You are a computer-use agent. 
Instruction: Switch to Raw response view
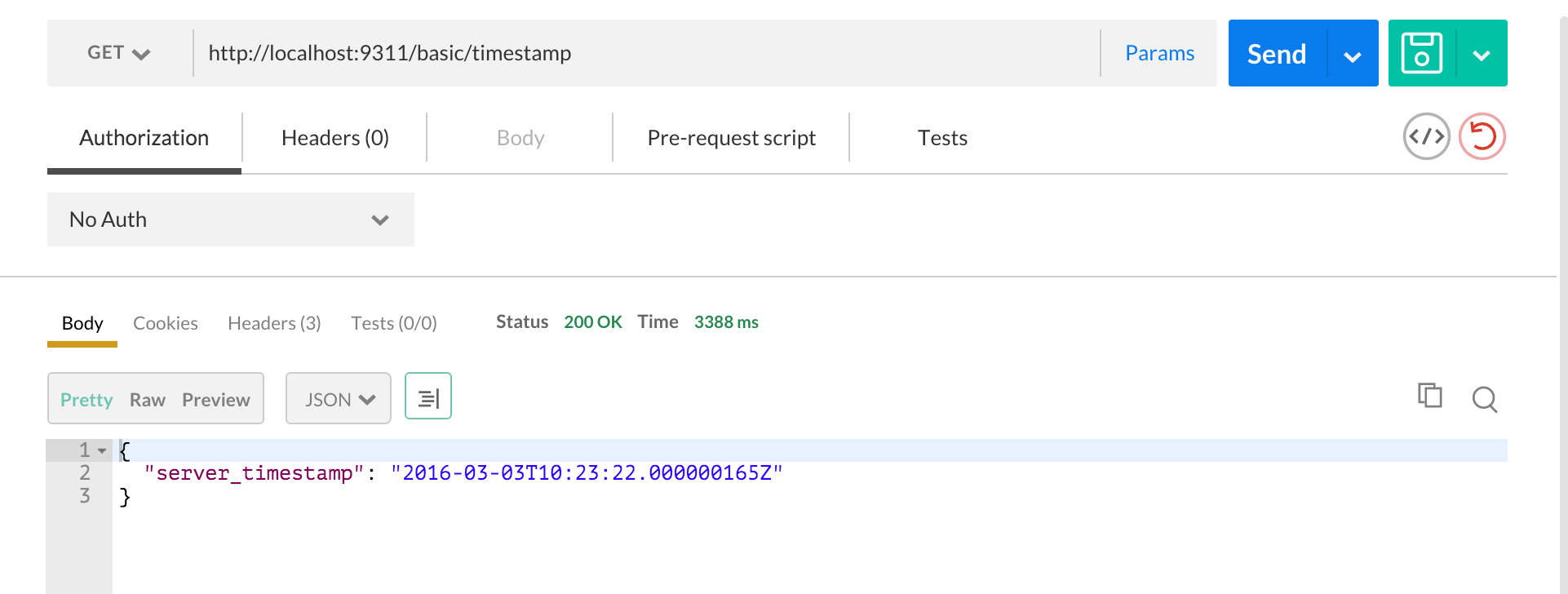click(x=148, y=400)
